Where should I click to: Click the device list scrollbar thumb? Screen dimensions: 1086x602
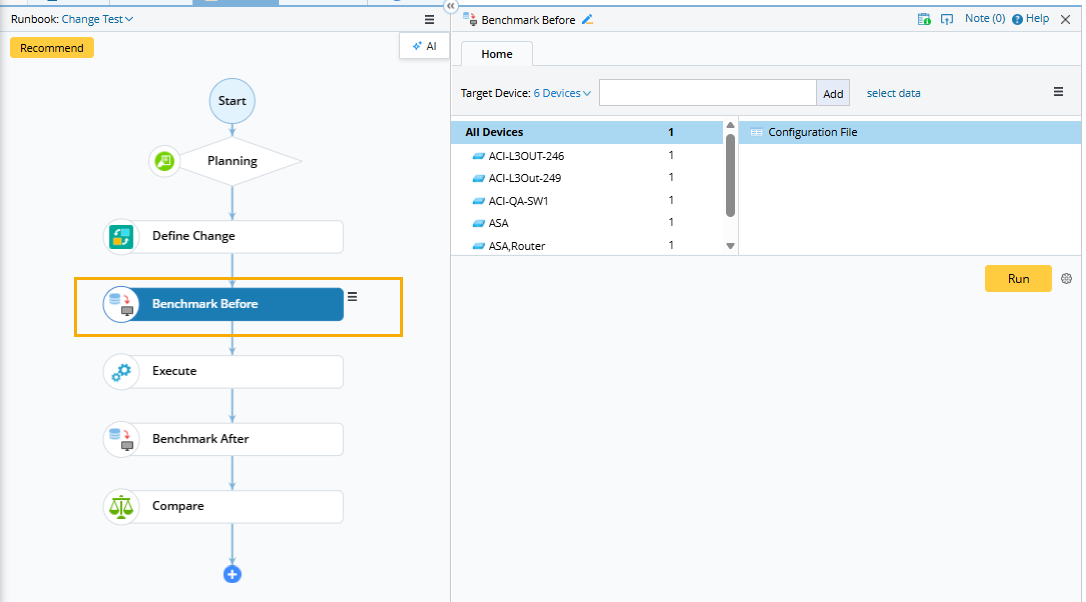(730, 175)
